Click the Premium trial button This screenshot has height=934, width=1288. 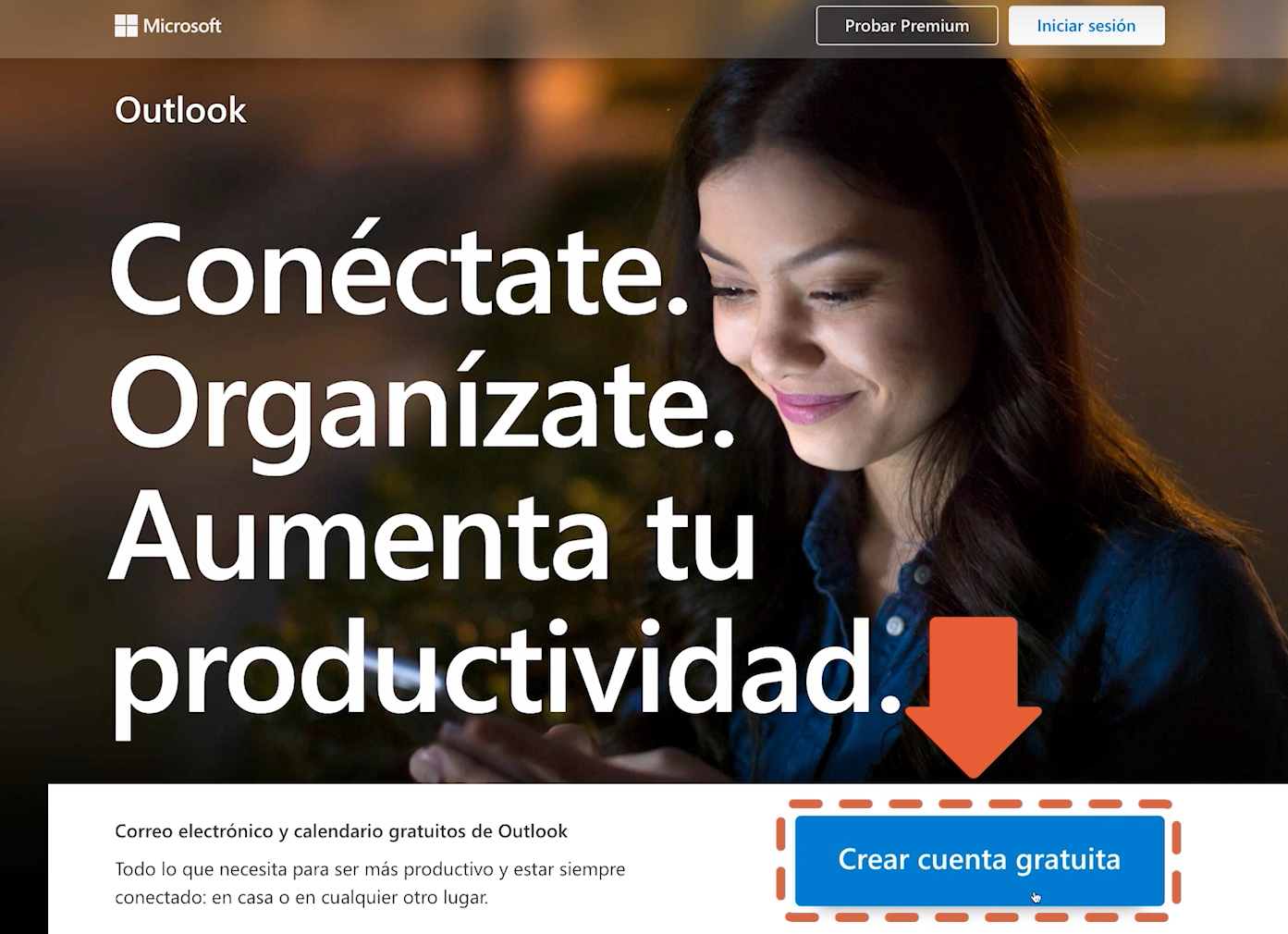pos(906,25)
